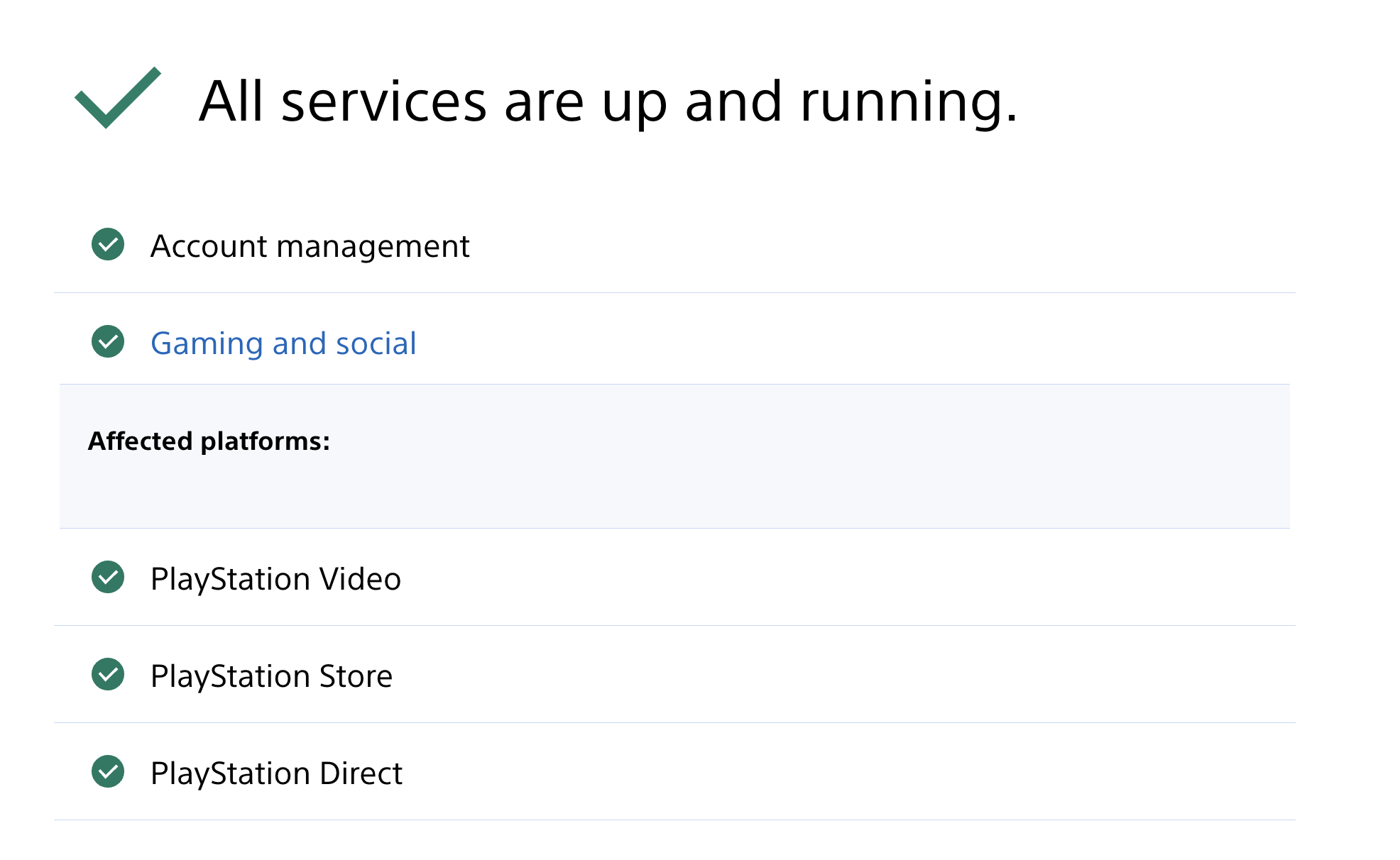Click the status icon beside PlayStation Video
This screenshot has height=860, width=1400.
tap(107, 578)
